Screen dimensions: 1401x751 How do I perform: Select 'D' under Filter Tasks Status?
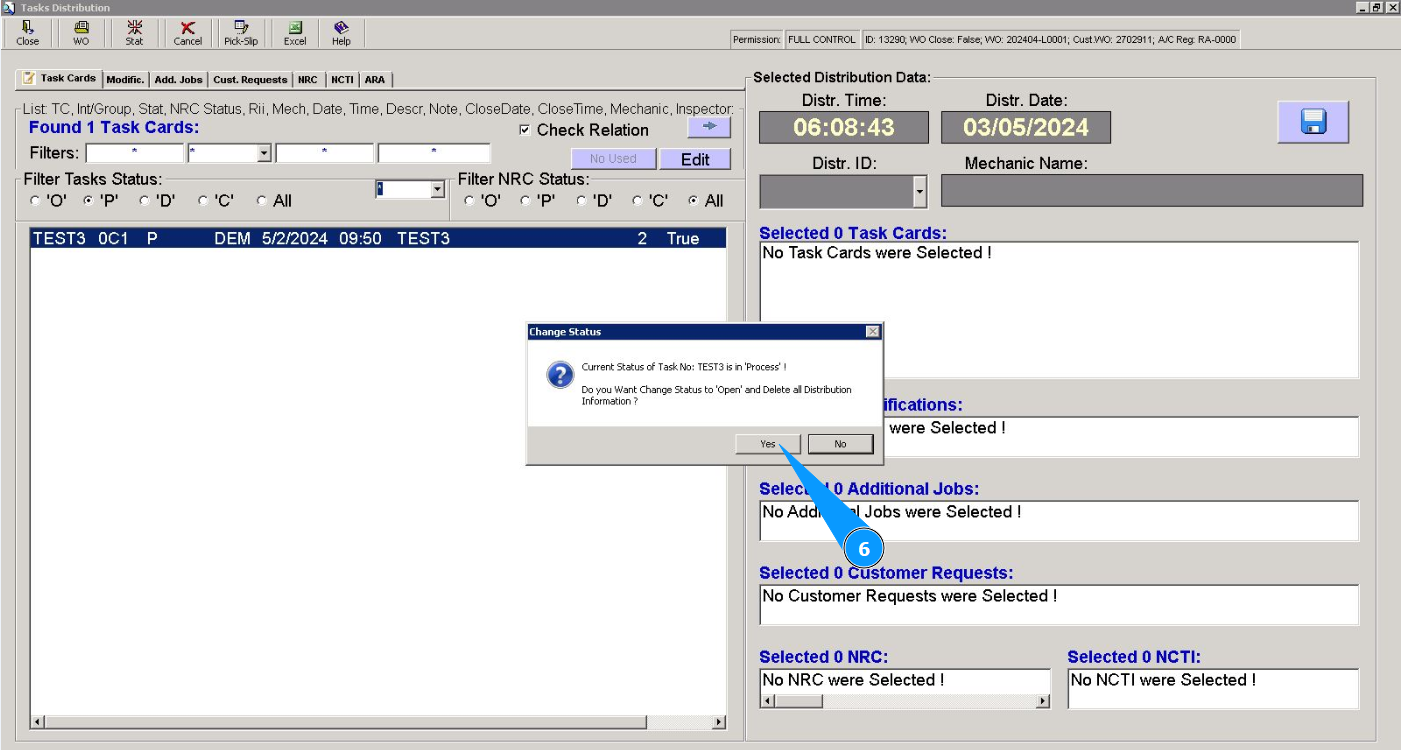(x=144, y=201)
